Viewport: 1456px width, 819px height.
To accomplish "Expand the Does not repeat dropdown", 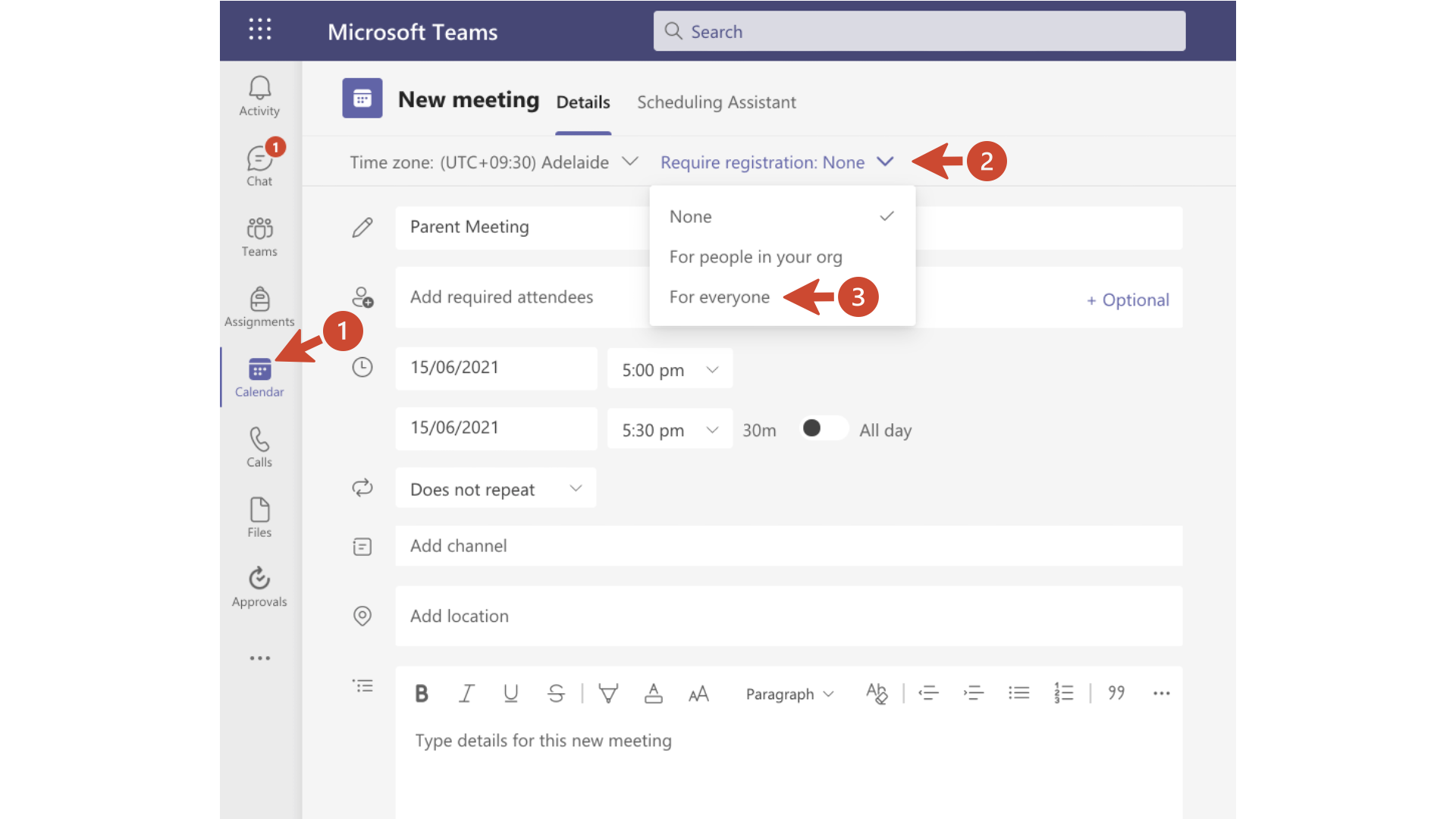I will click(495, 488).
